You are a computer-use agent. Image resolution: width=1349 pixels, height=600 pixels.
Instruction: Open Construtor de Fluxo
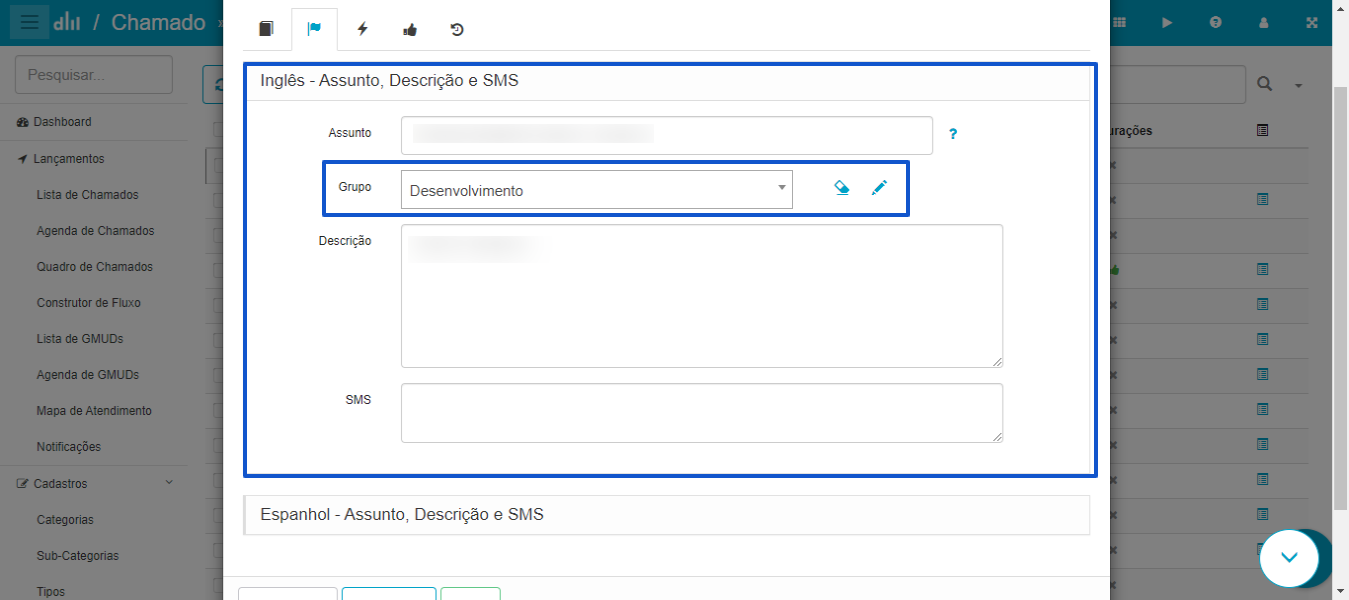click(89, 303)
